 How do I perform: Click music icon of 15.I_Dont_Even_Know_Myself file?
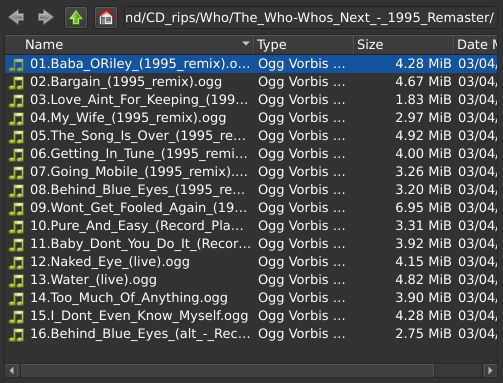[x=16, y=316]
